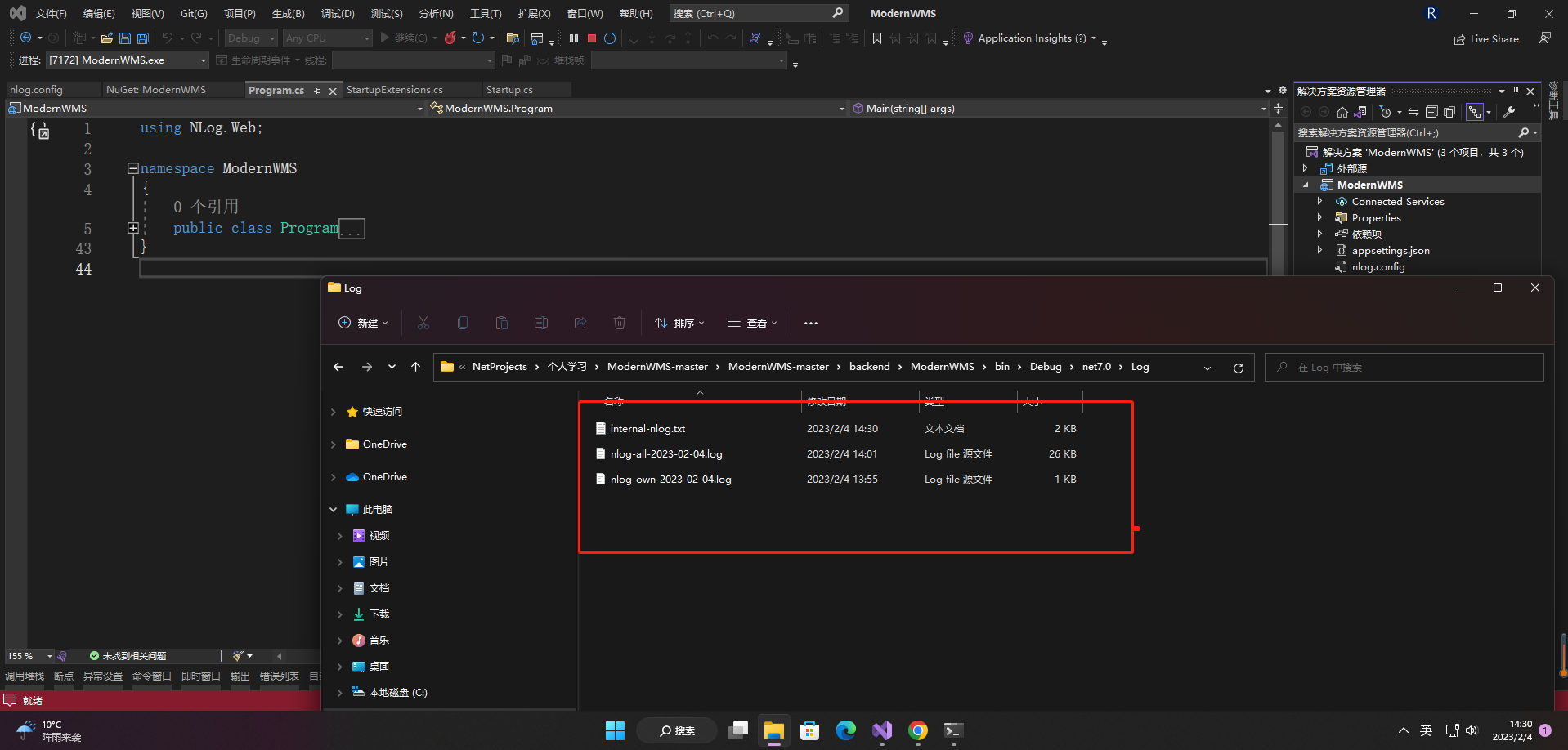Image resolution: width=1568 pixels, height=750 pixels.
Task: Open the process dropdown showing ModernWMS.exe
Action: [127, 60]
